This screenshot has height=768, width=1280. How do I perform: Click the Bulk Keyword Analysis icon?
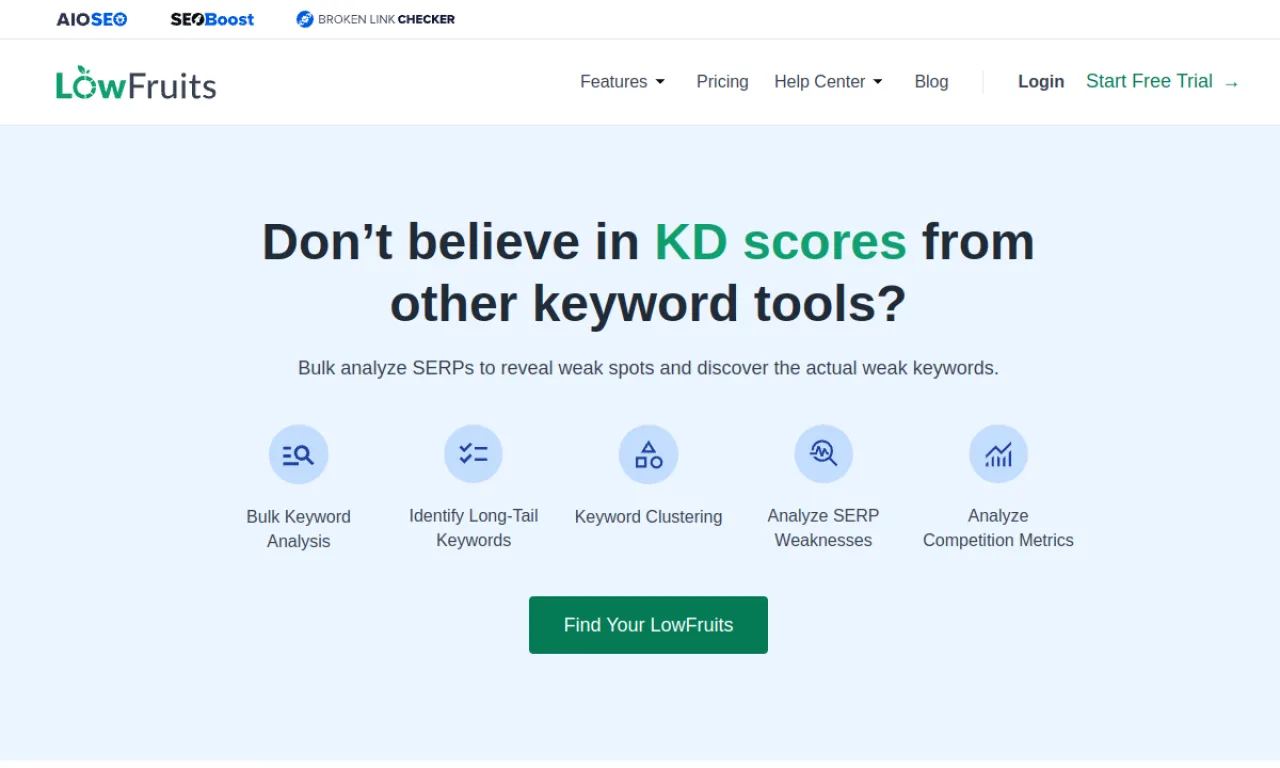pos(298,455)
